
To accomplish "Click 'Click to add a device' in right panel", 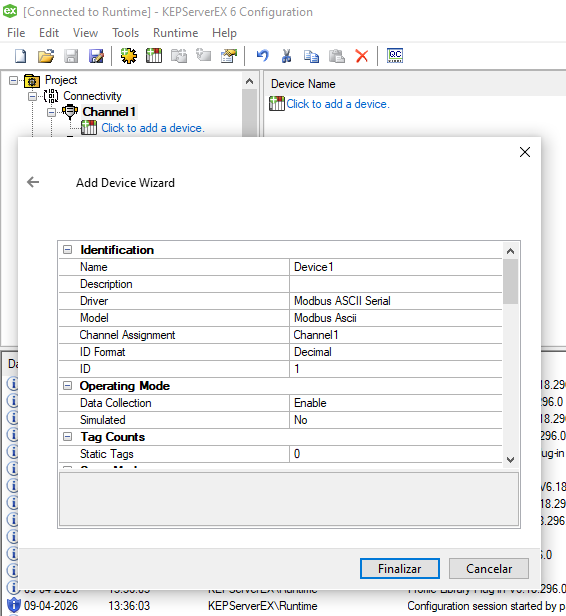I will 338,104.
